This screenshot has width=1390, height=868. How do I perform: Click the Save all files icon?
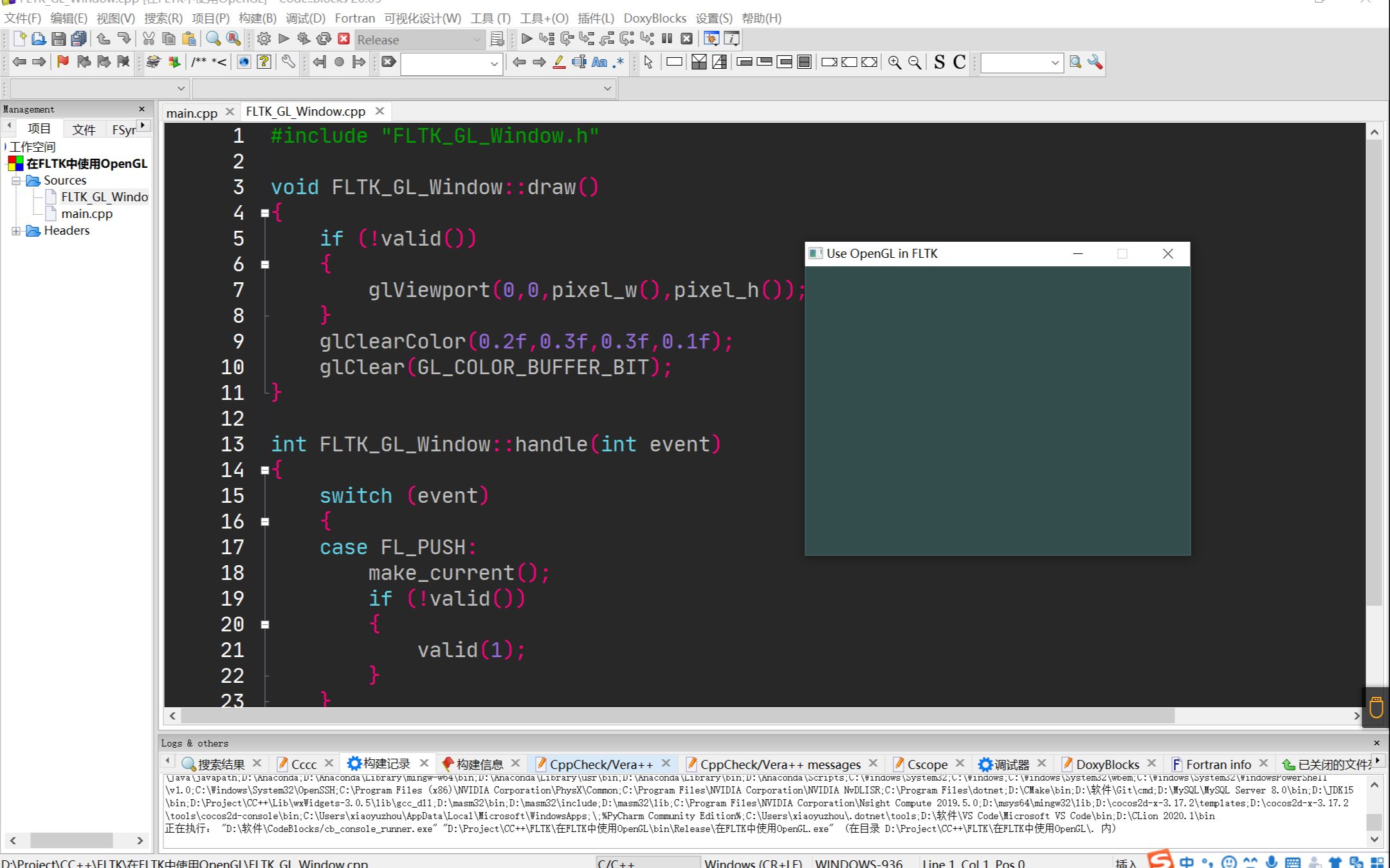pyautogui.click(x=78, y=39)
